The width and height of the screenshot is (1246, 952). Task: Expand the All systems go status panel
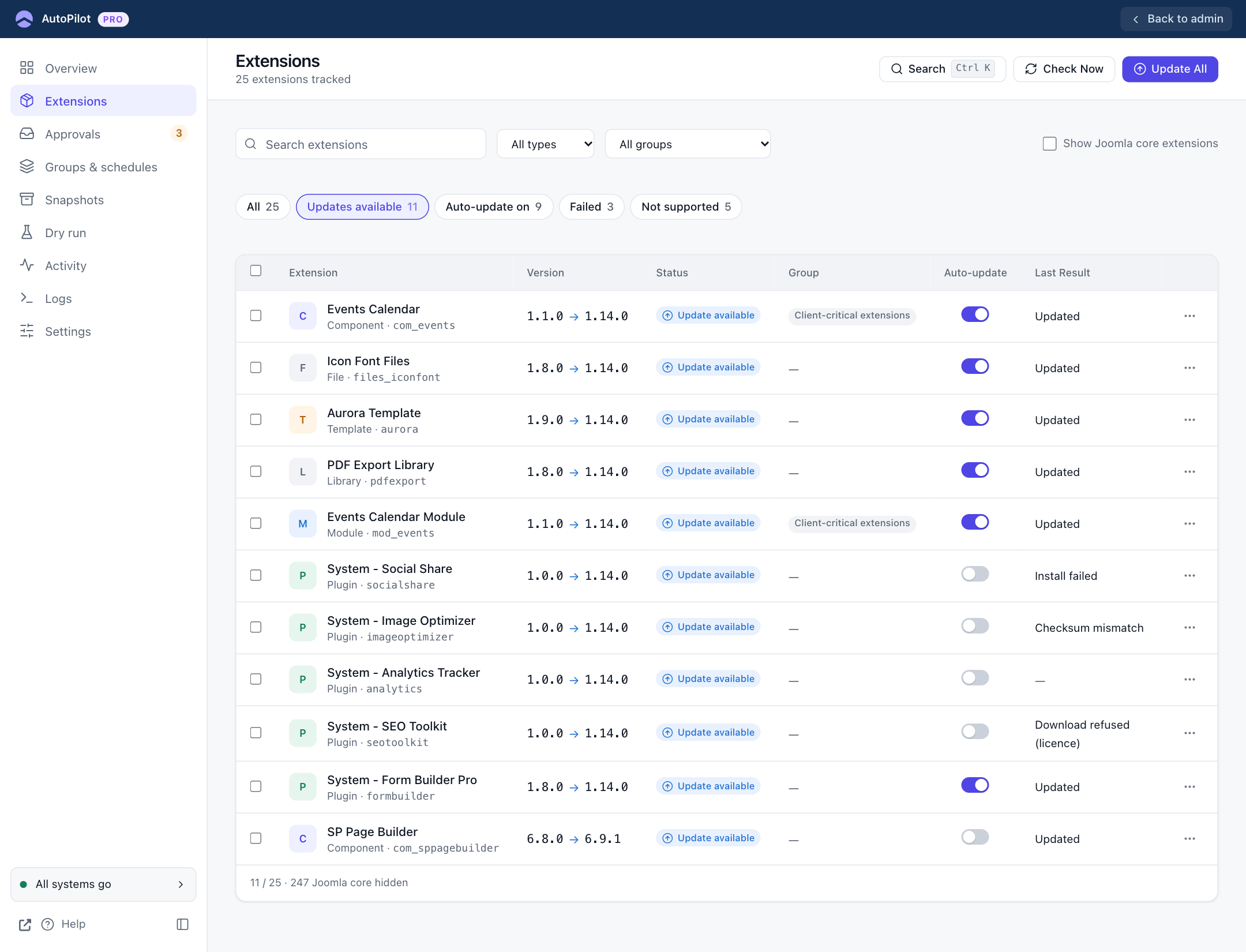103,884
